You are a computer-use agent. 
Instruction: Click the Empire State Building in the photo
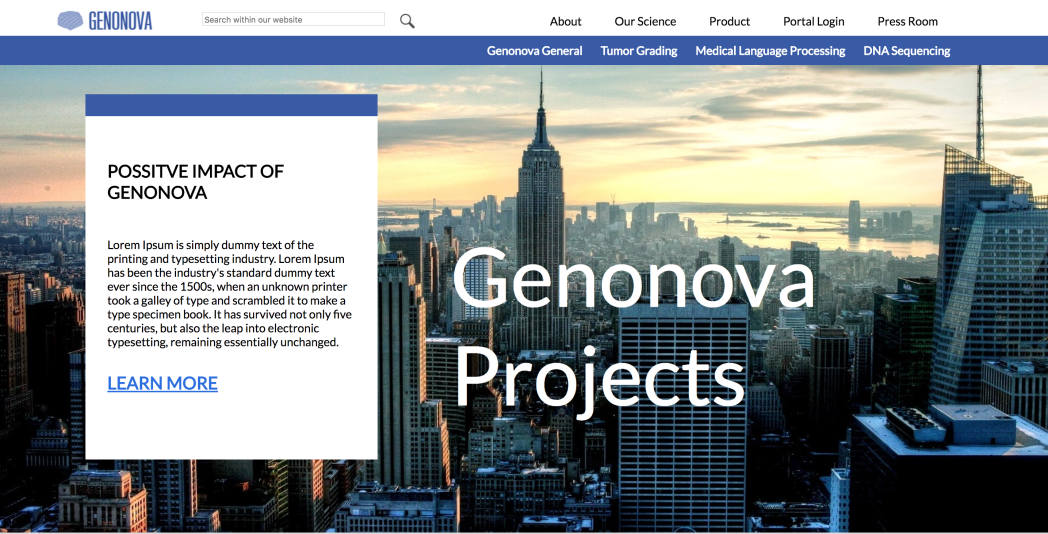pyautogui.click(x=540, y=180)
